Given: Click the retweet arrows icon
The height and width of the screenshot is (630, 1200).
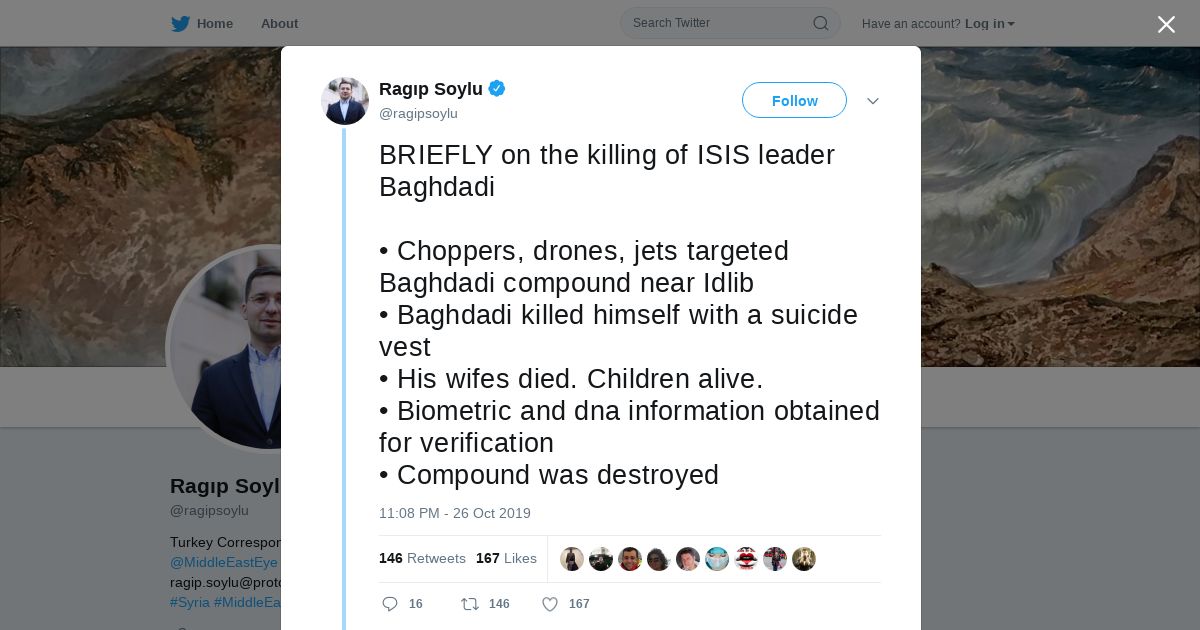Looking at the screenshot, I should click(x=469, y=604).
